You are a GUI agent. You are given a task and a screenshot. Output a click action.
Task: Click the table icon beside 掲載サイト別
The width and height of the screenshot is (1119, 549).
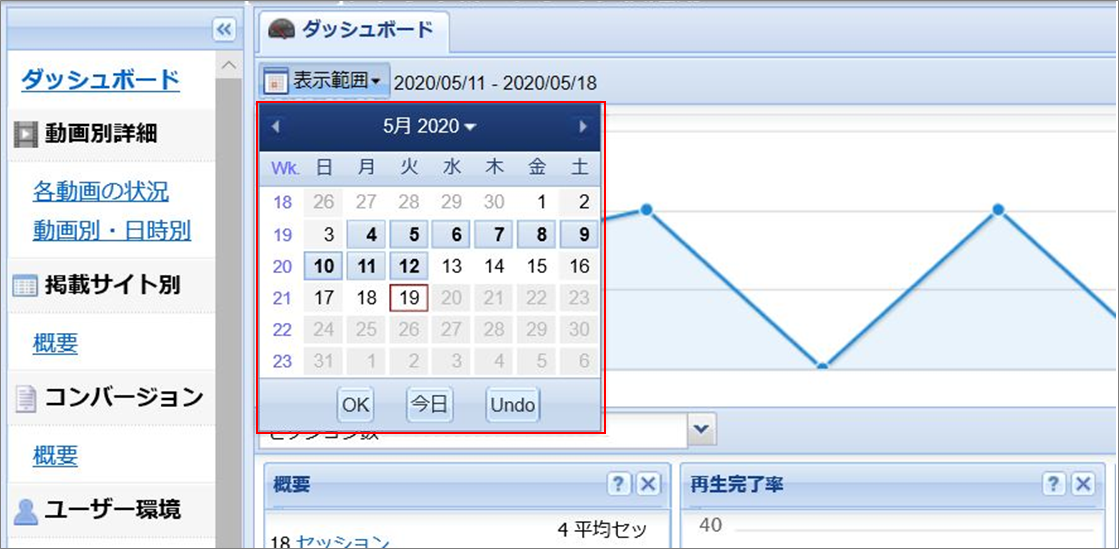click(26, 287)
